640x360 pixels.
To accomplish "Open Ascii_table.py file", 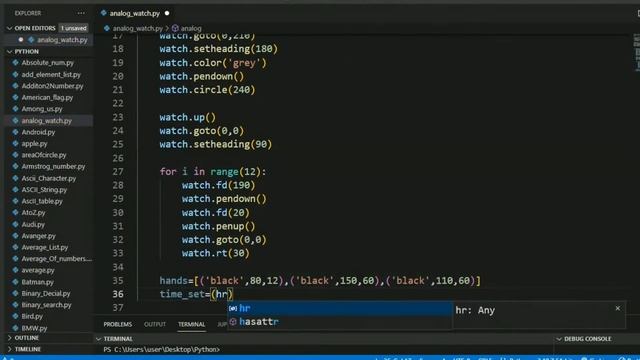I will tap(42, 201).
